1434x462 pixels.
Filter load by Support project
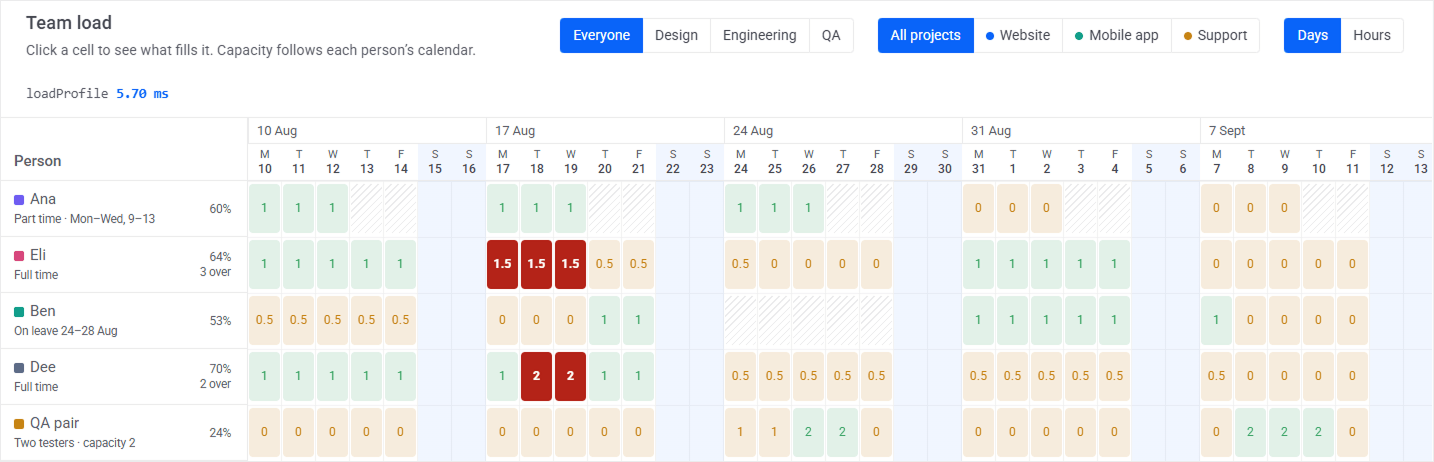[x=1215, y=35]
